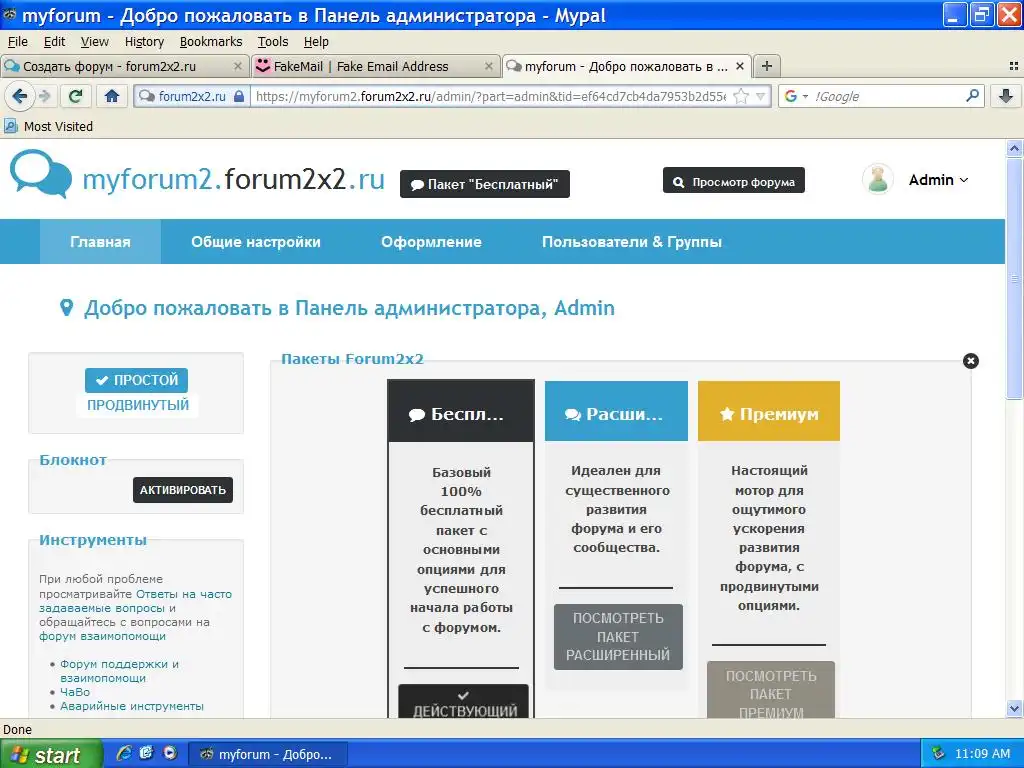Open the Admin user dropdown
Screen dimensions: 1024x768
[938, 180]
